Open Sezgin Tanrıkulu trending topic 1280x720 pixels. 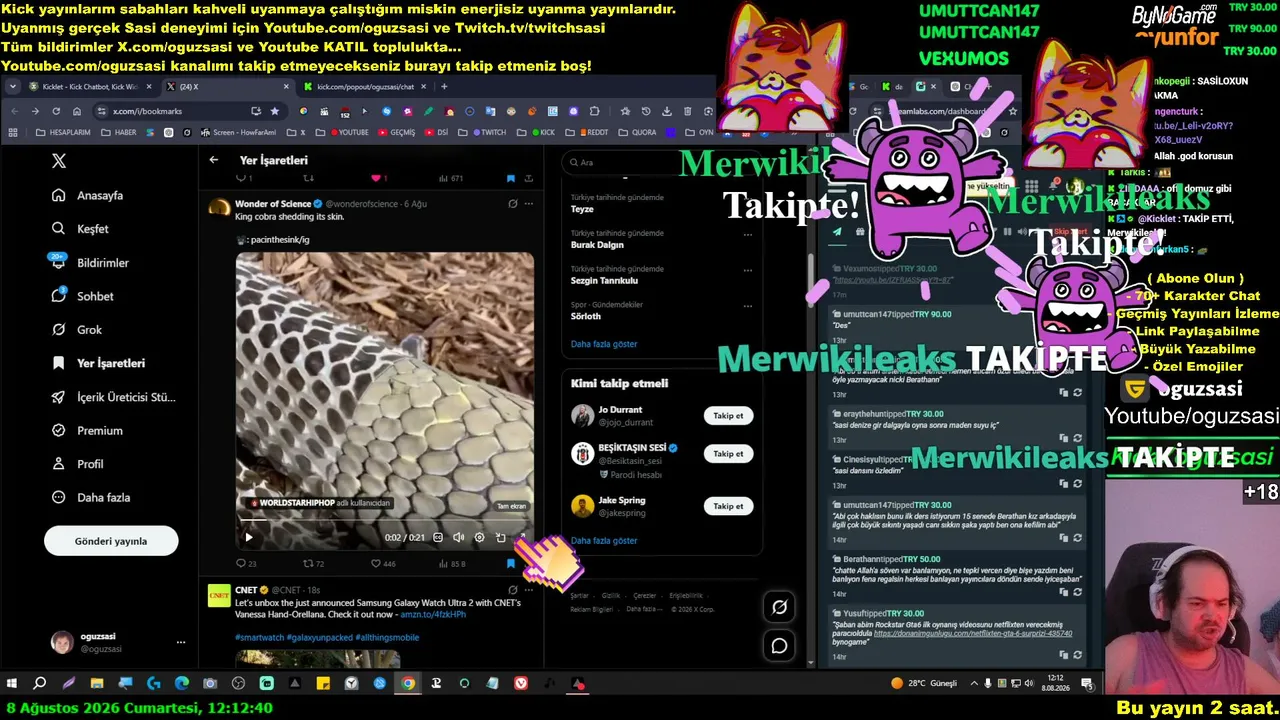604,281
